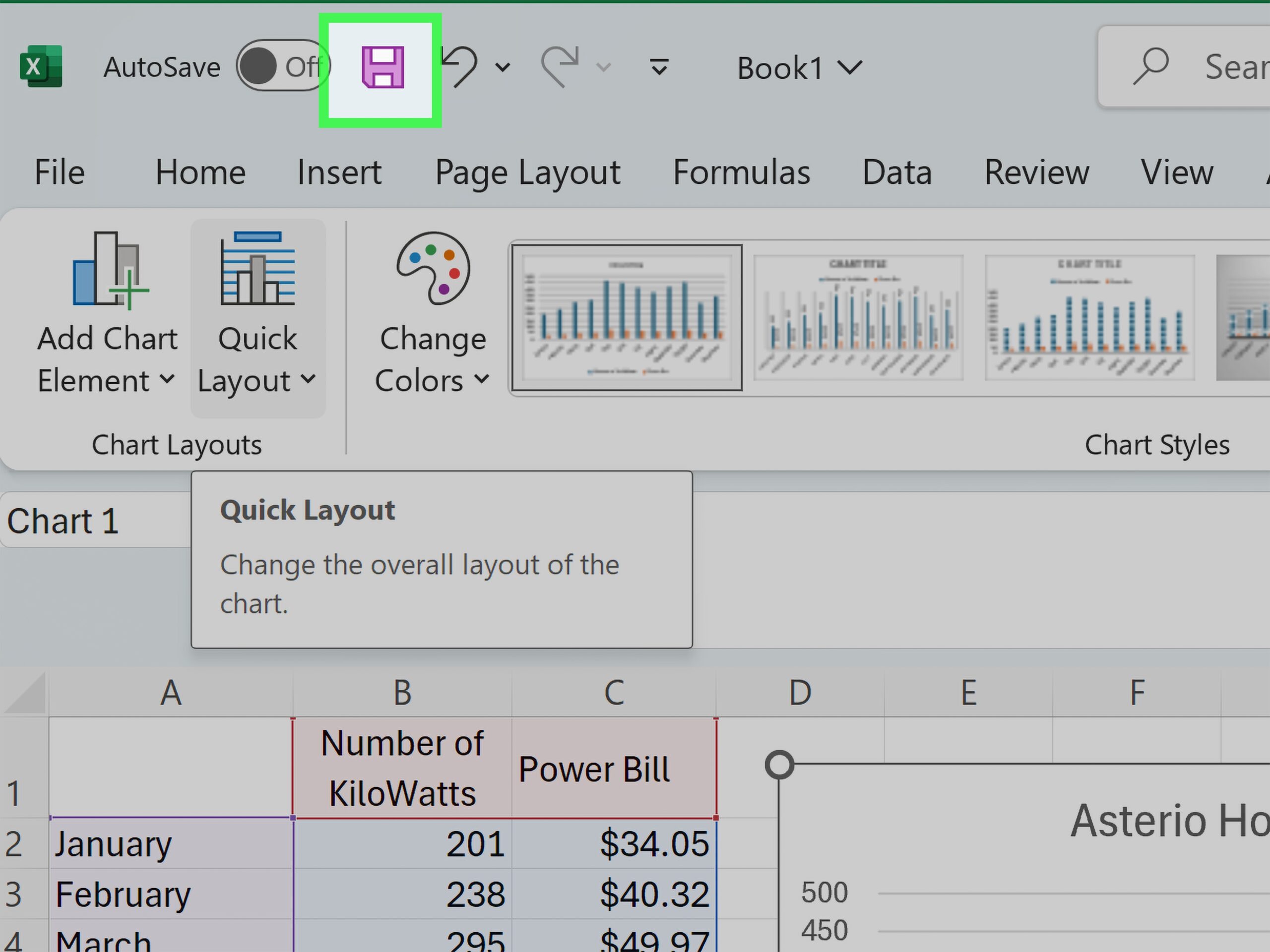Open the Page Layout tab
Screen dimensions: 1270x952
tap(527, 173)
